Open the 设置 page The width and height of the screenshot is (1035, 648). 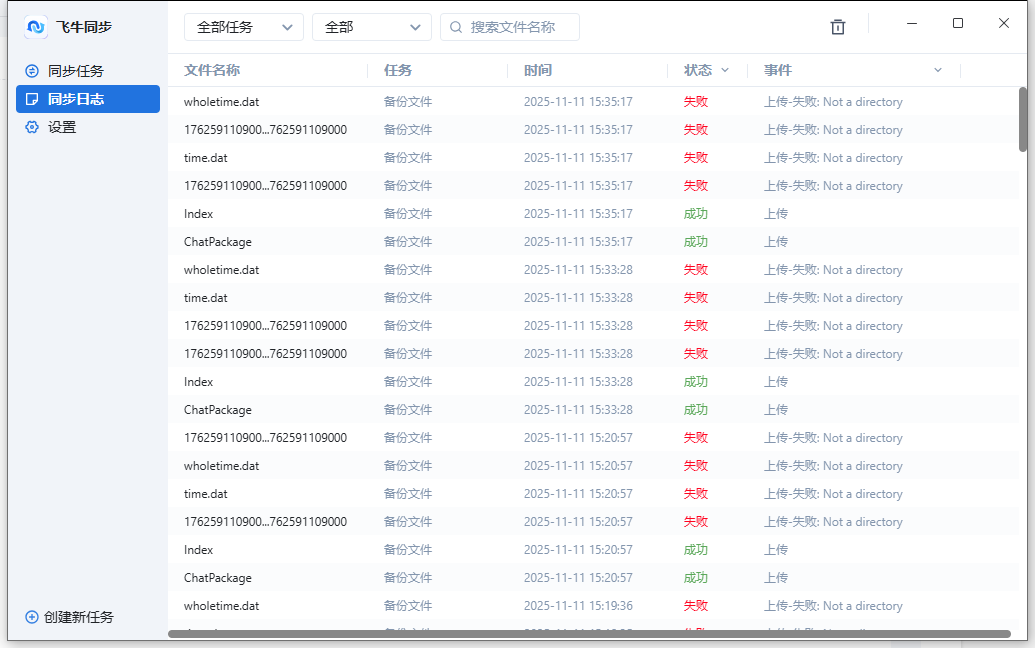(62, 127)
